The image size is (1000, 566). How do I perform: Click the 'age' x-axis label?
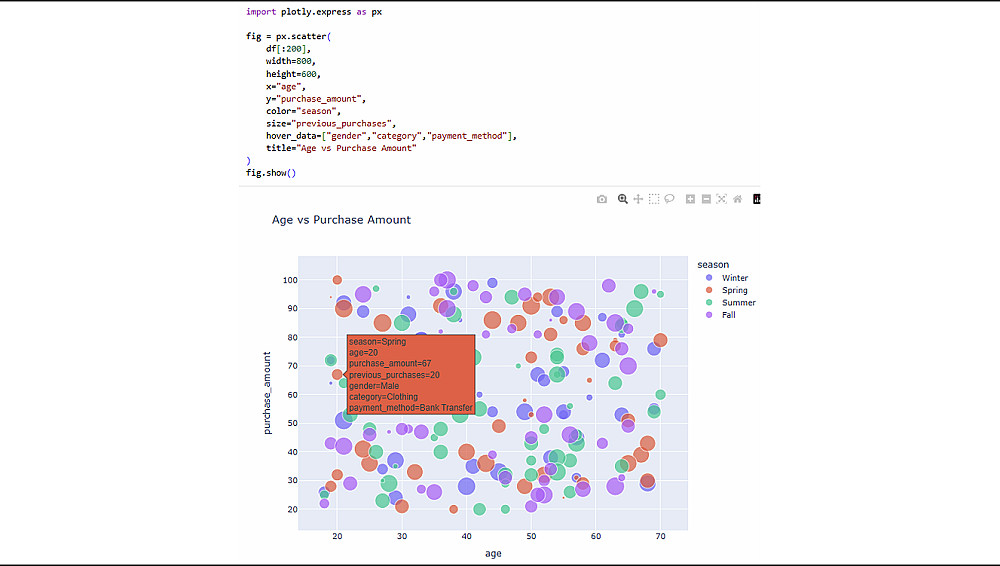click(493, 553)
